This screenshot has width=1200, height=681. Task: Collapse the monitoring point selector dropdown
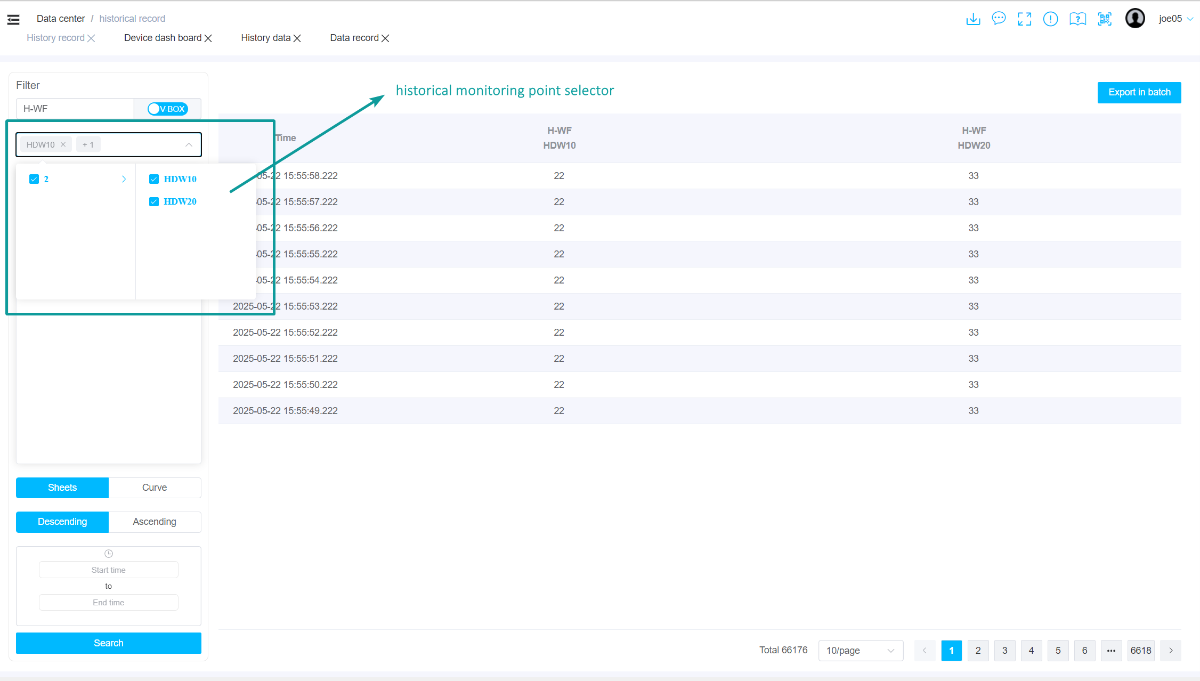point(189,145)
